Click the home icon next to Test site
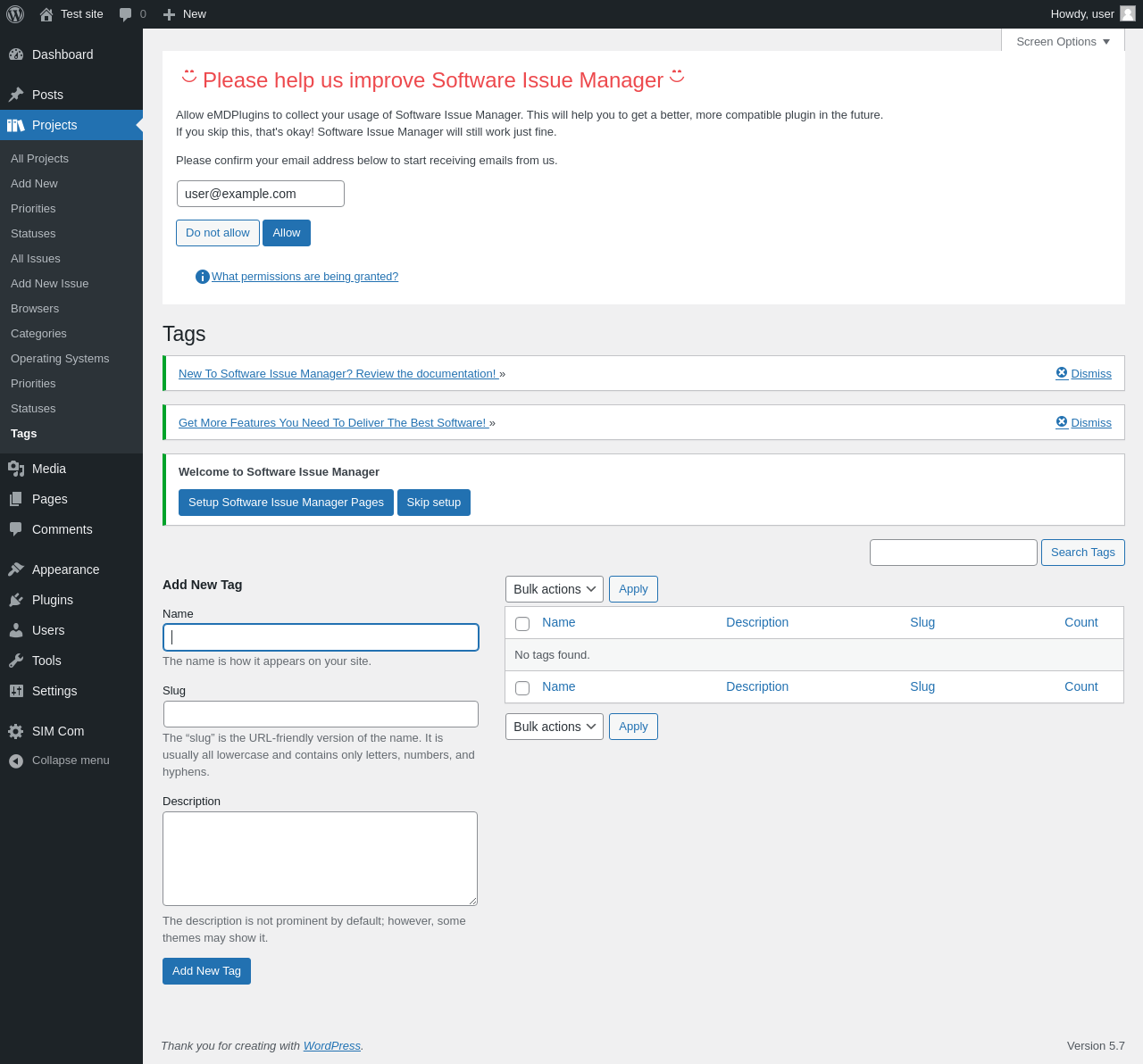Screen dimensions: 1143x1064 tap(46, 14)
